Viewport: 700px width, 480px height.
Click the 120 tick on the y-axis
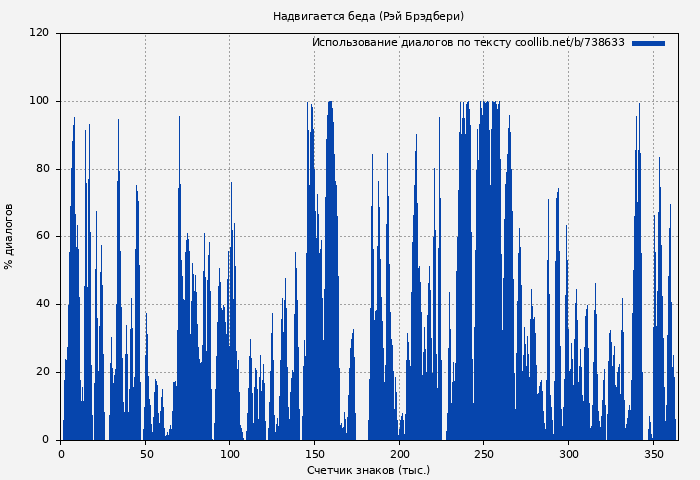(x=39, y=33)
